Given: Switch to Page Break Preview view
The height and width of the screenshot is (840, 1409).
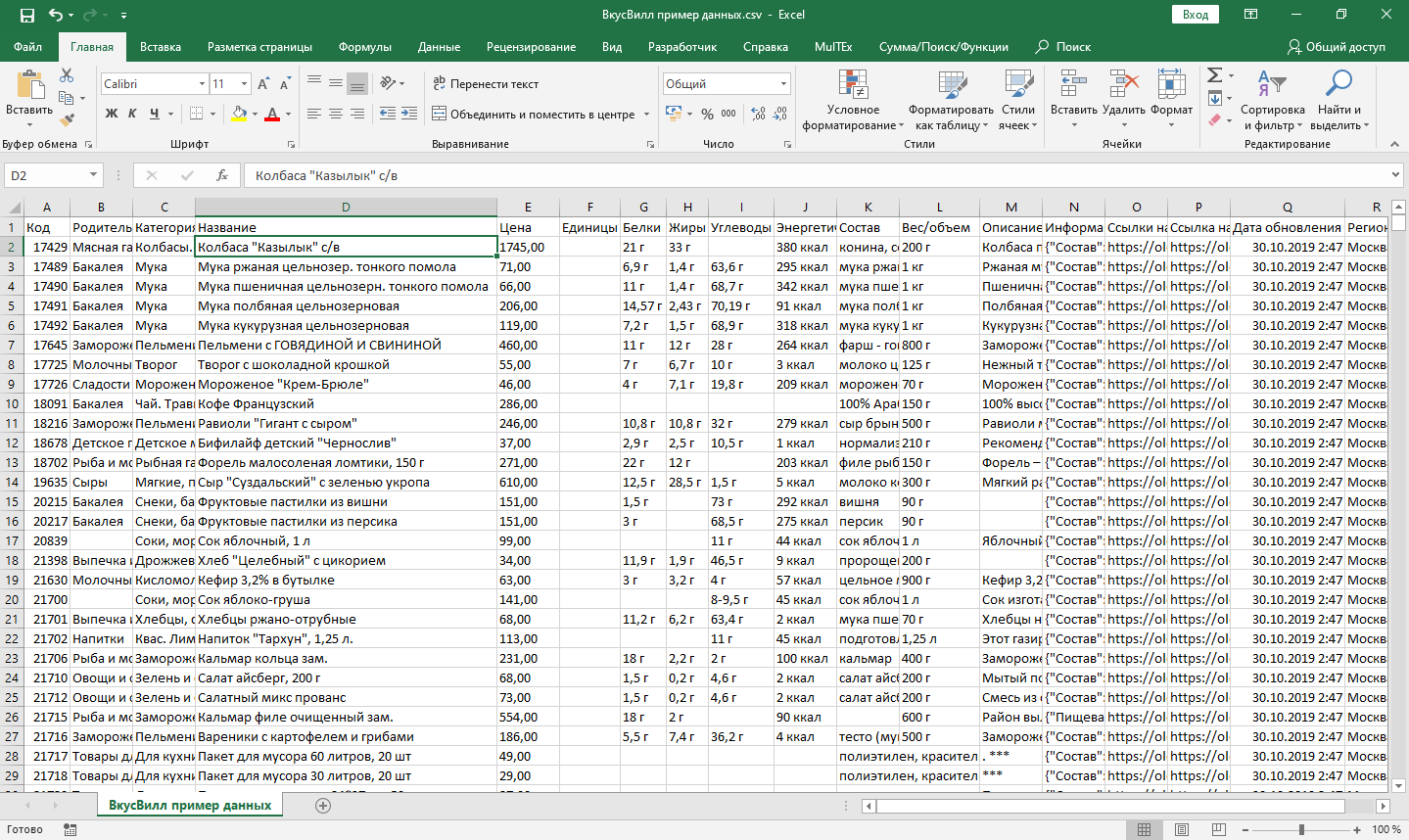Looking at the screenshot, I should click(1219, 829).
